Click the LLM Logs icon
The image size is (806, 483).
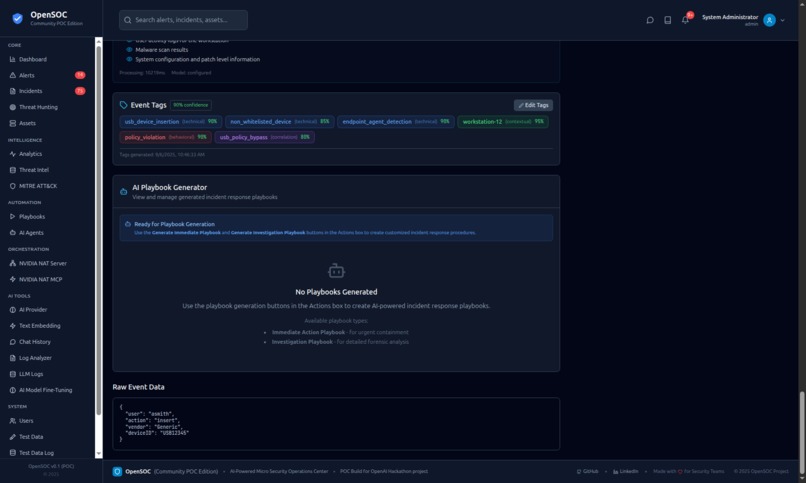coord(12,374)
